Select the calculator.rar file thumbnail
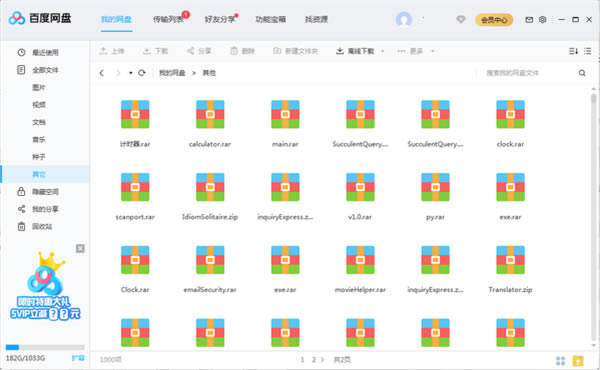The image size is (600, 370). (x=210, y=114)
